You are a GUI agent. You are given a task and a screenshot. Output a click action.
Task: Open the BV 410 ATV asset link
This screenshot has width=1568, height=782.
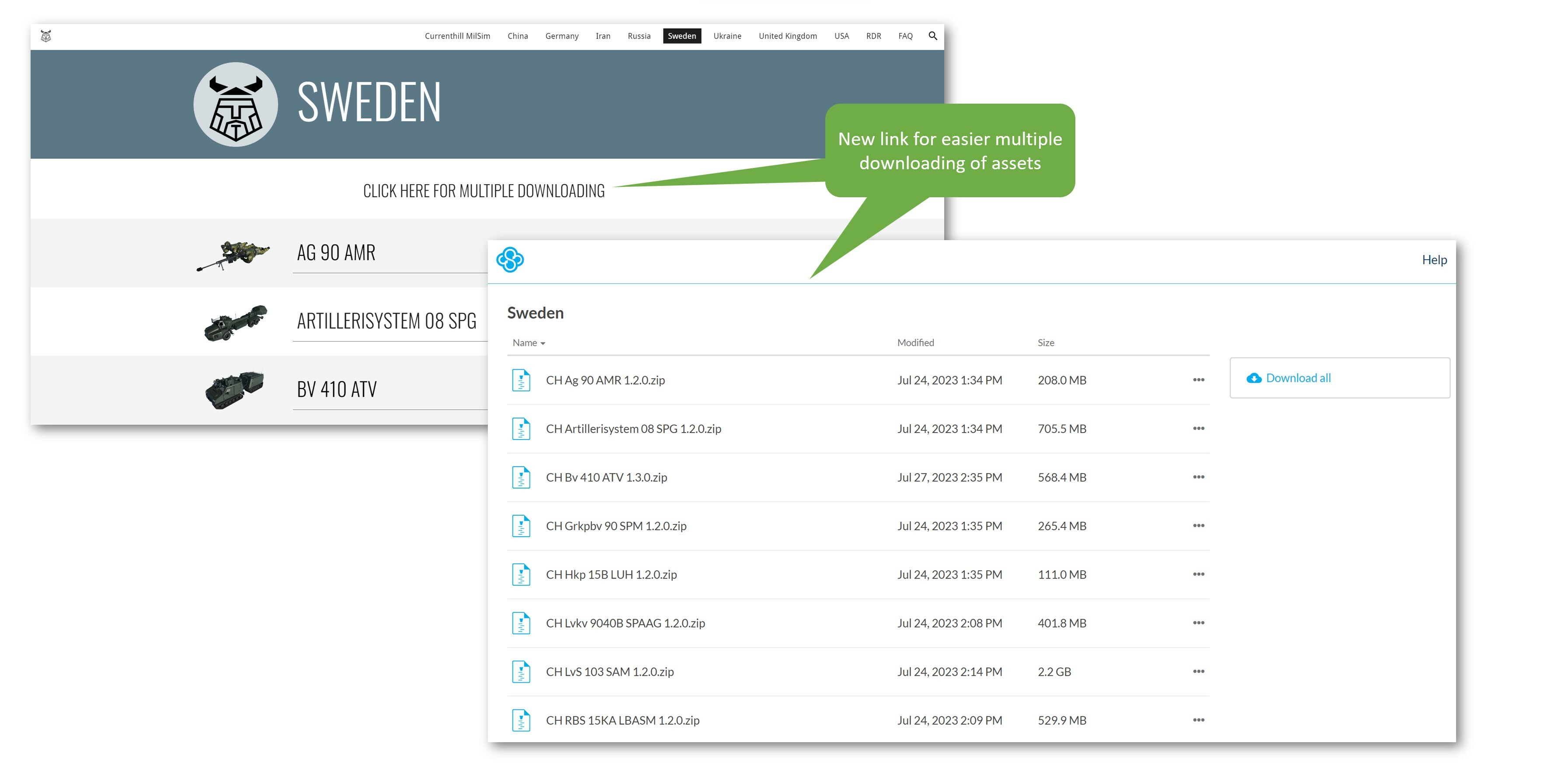pos(337,389)
